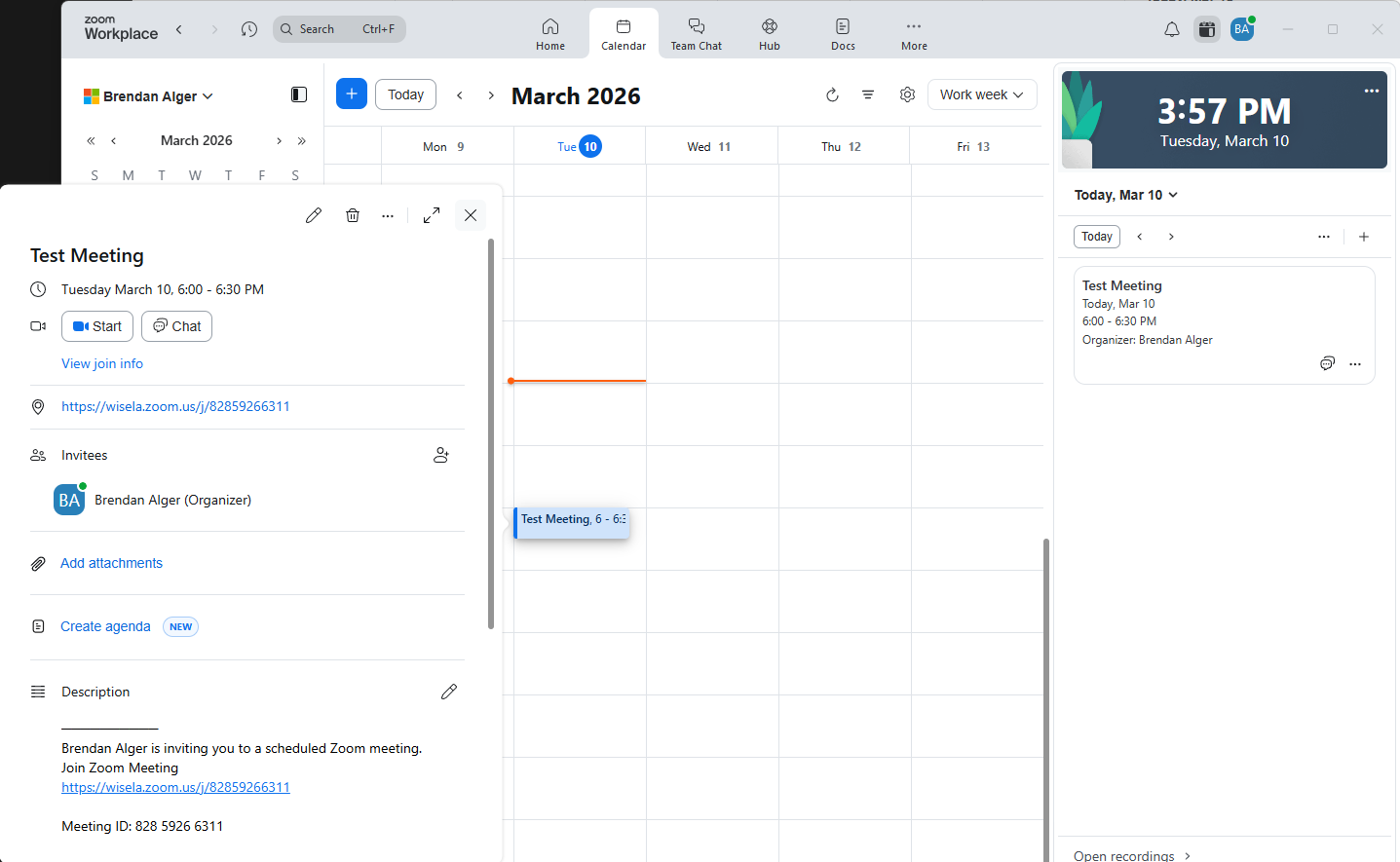
Task: Edit the Description with its pencil icon
Action: pos(449,691)
